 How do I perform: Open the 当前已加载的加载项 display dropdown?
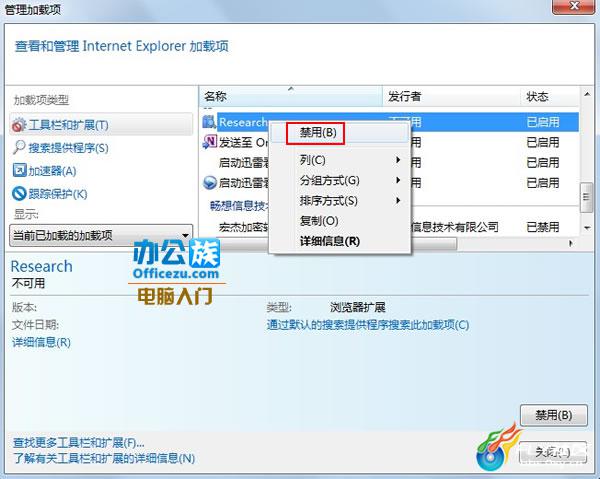pyautogui.click(x=101, y=235)
